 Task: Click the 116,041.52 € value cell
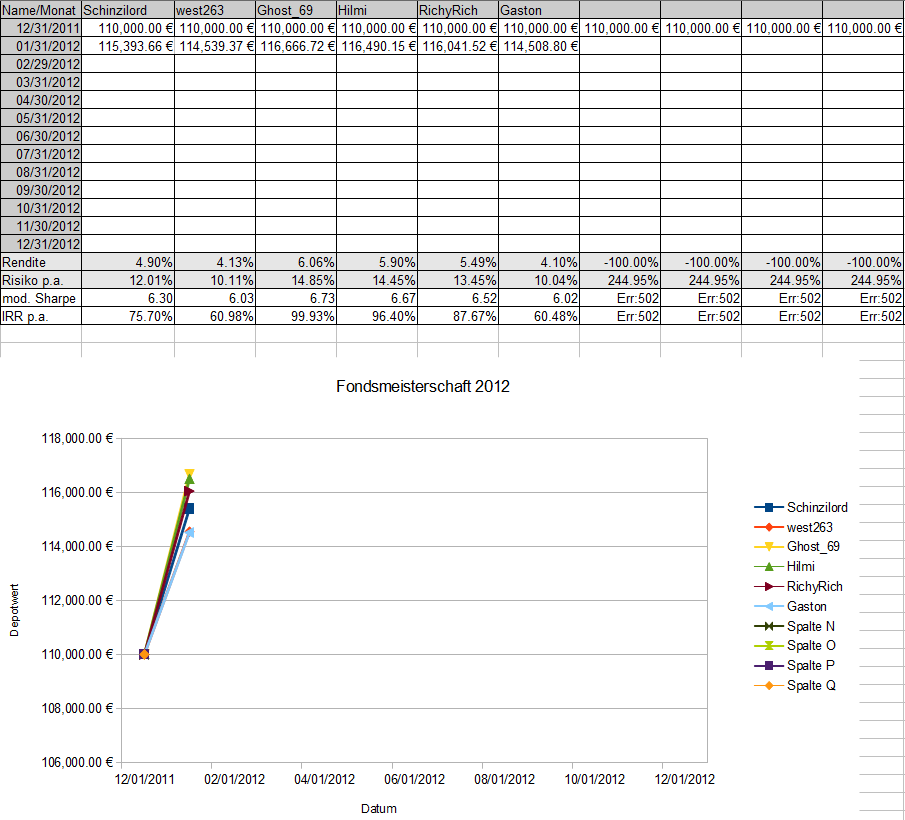coord(458,46)
